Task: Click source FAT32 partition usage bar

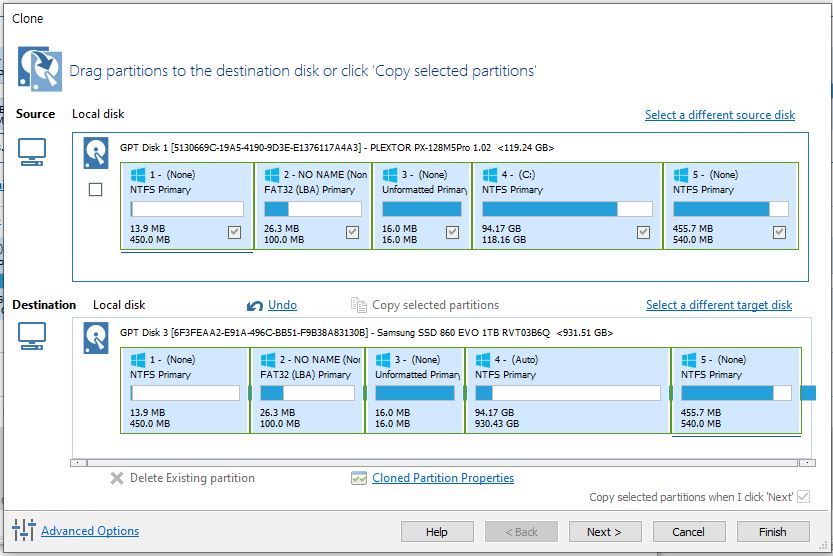Action: [x=313, y=209]
